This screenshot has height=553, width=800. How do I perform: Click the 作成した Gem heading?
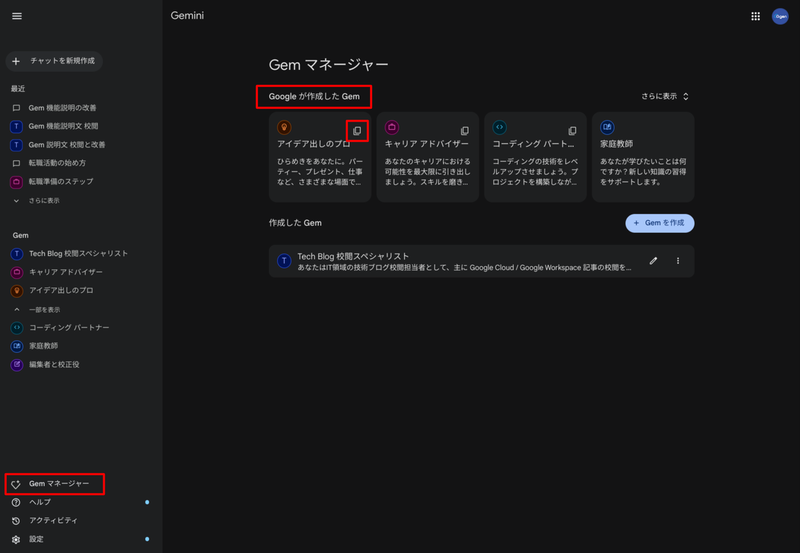point(295,223)
